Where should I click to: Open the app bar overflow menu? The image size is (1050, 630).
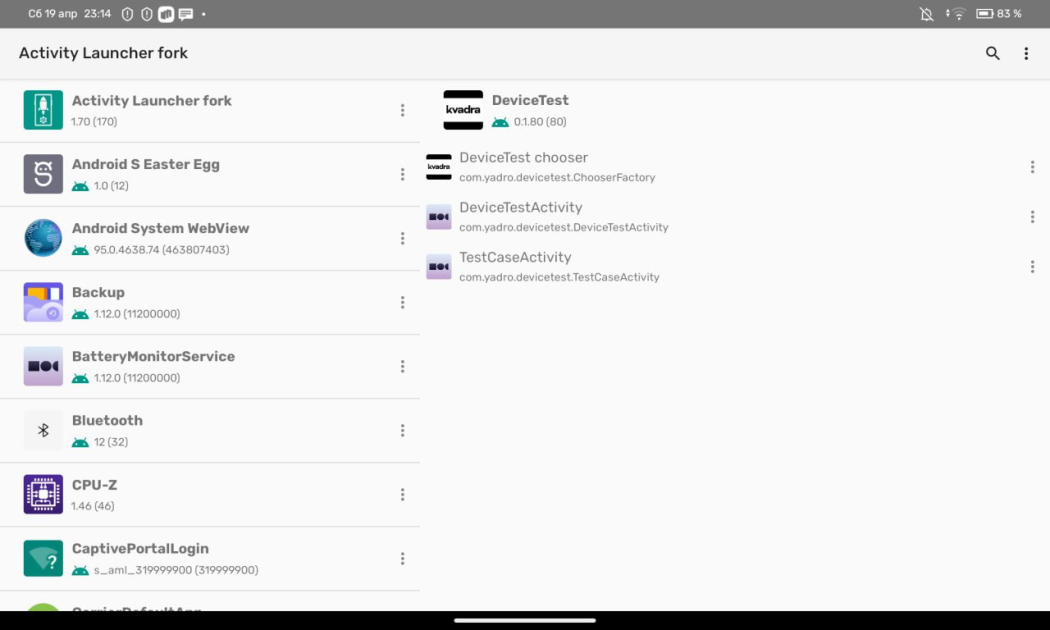coord(1026,54)
